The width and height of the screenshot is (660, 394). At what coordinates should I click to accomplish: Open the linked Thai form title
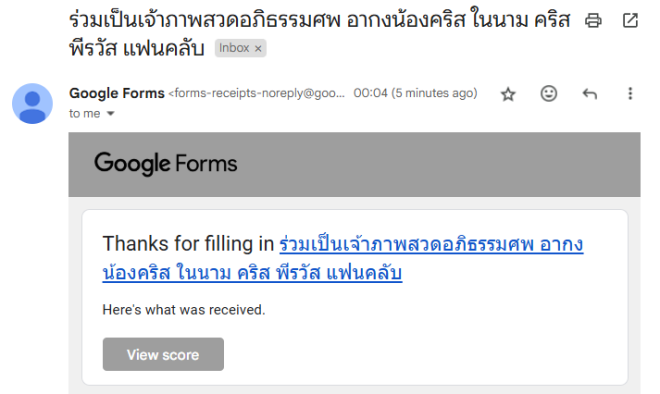[343, 258]
